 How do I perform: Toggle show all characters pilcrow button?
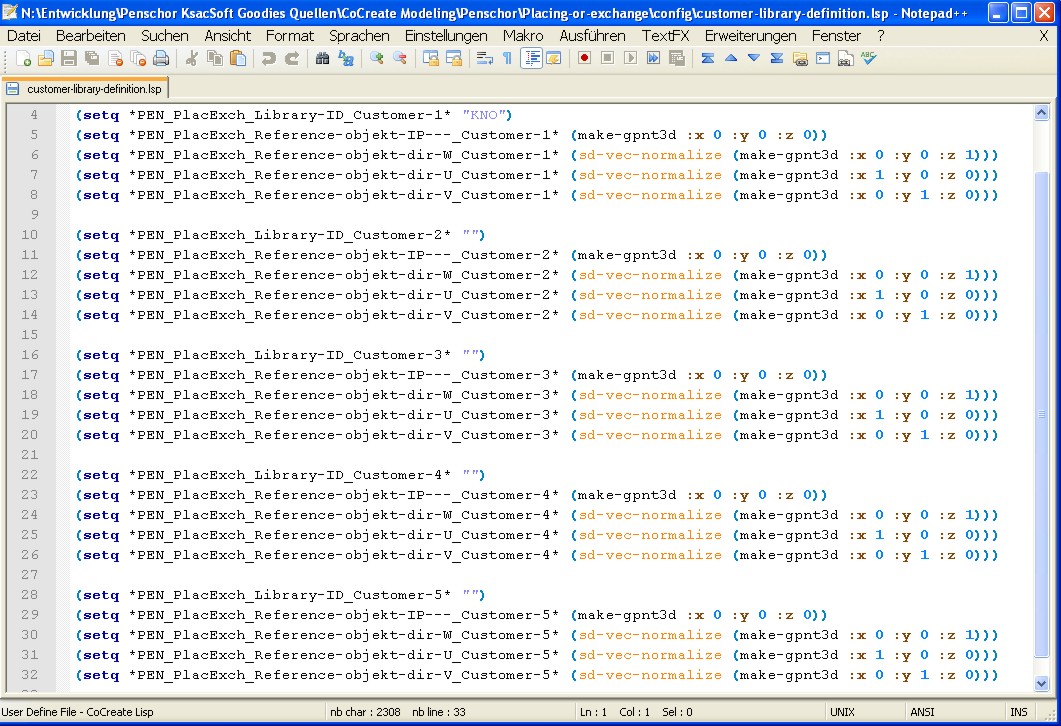pyautogui.click(x=507, y=59)
